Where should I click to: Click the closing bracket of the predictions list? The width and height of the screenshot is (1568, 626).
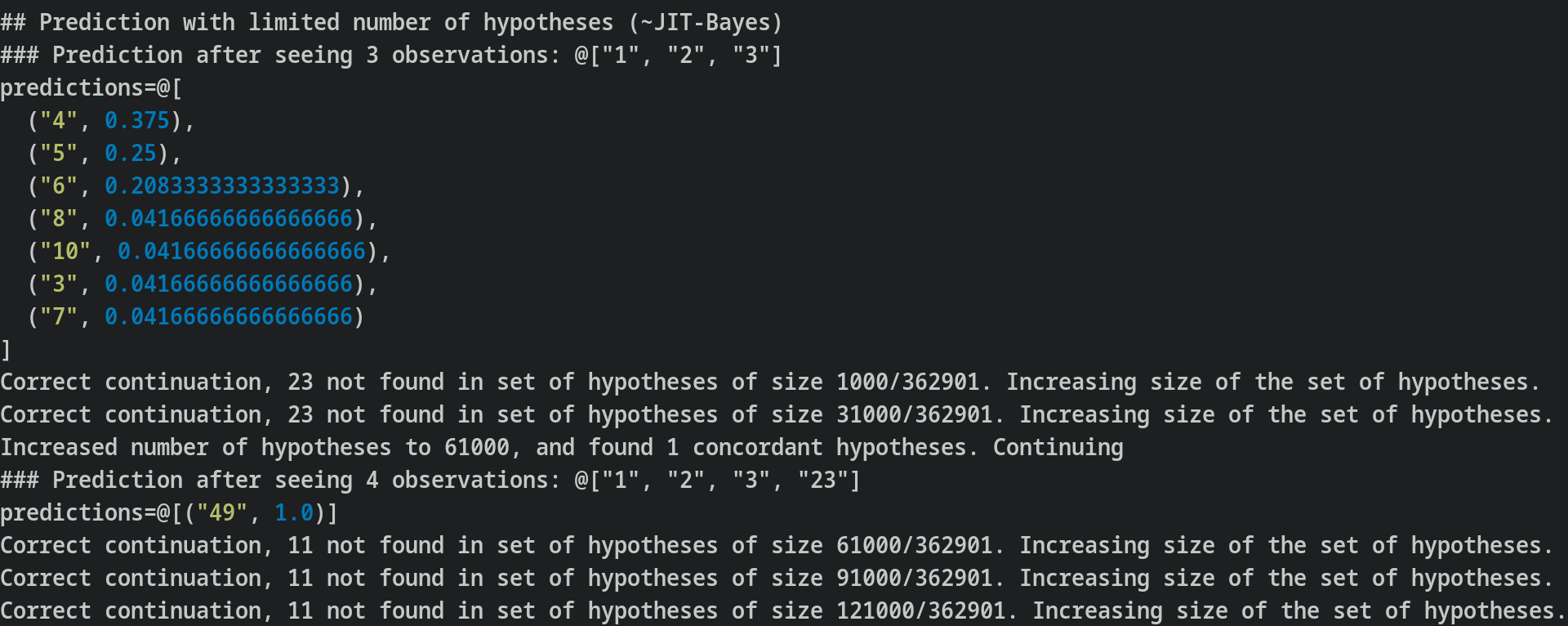pos(6,349)
